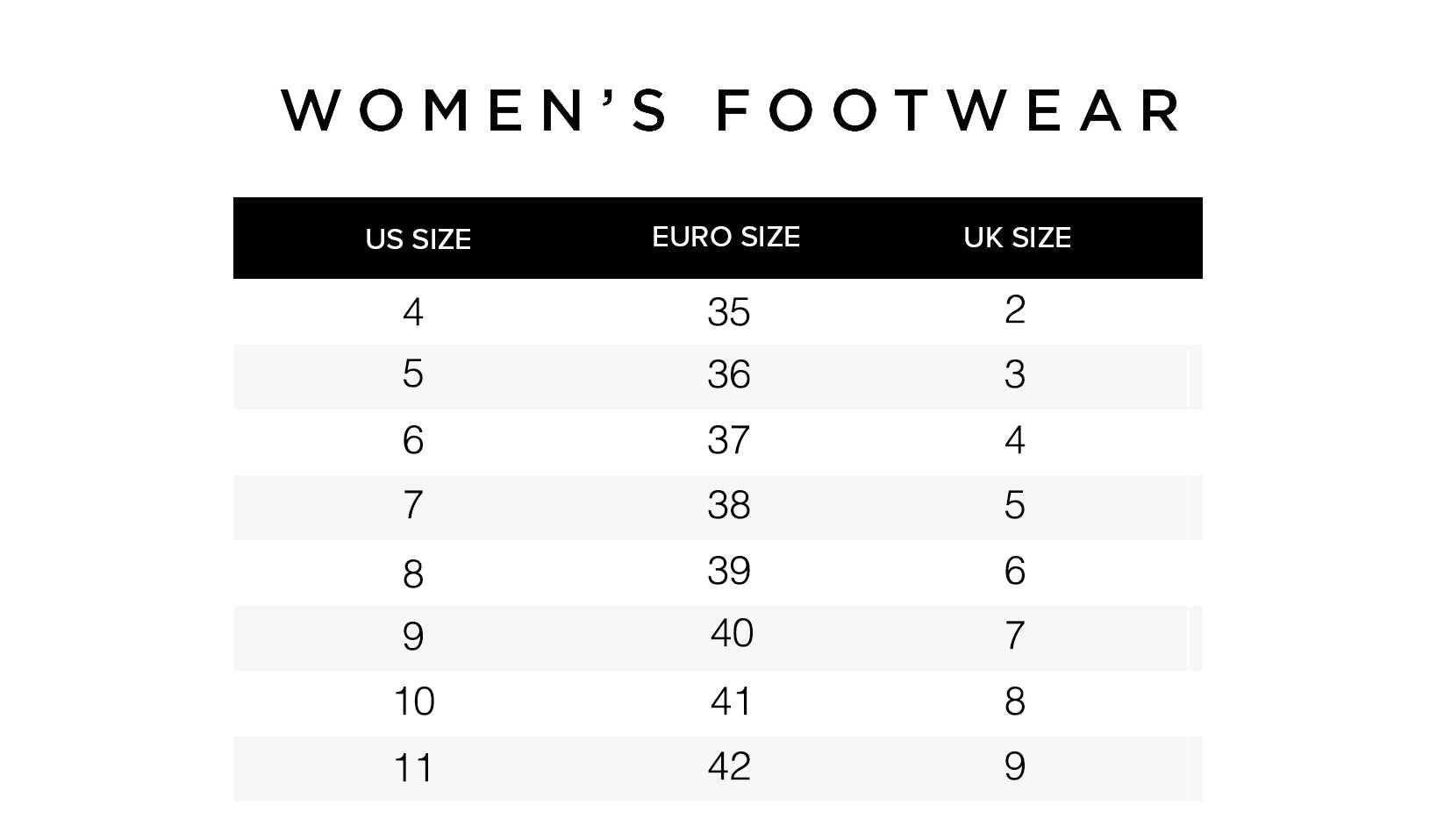Screen dimensions: 1437x840
Task: Click UK size 3 cell
Action: click(1015, 375)
